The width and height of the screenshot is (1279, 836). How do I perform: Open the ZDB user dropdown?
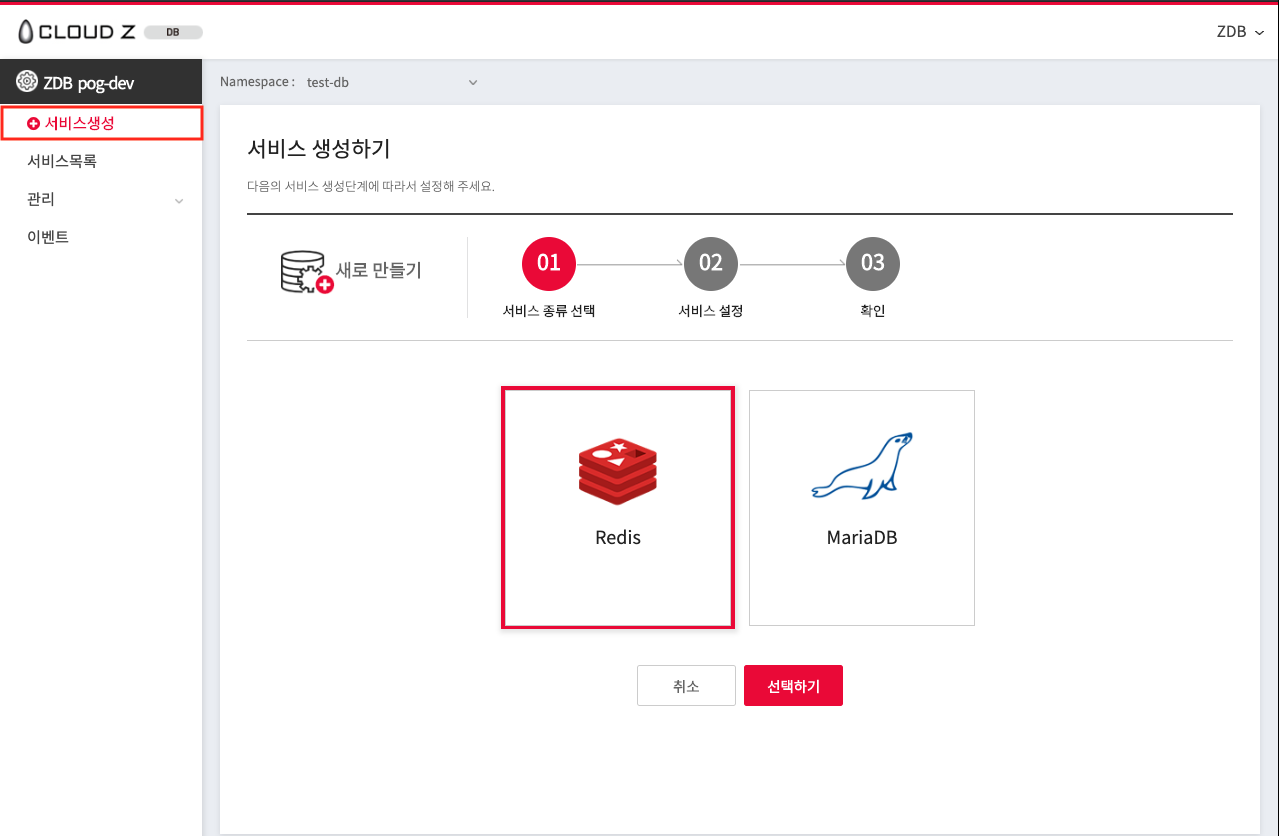pyautogui.click(x=1240, y=32)
